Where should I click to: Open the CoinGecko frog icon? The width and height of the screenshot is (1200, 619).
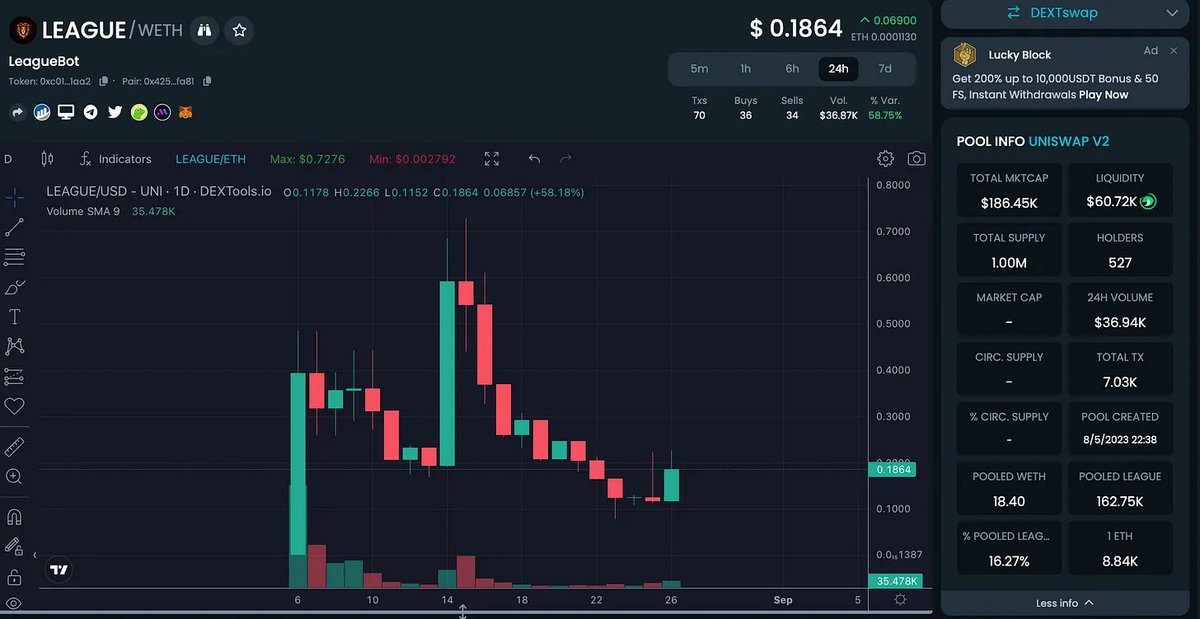point(139,113)
